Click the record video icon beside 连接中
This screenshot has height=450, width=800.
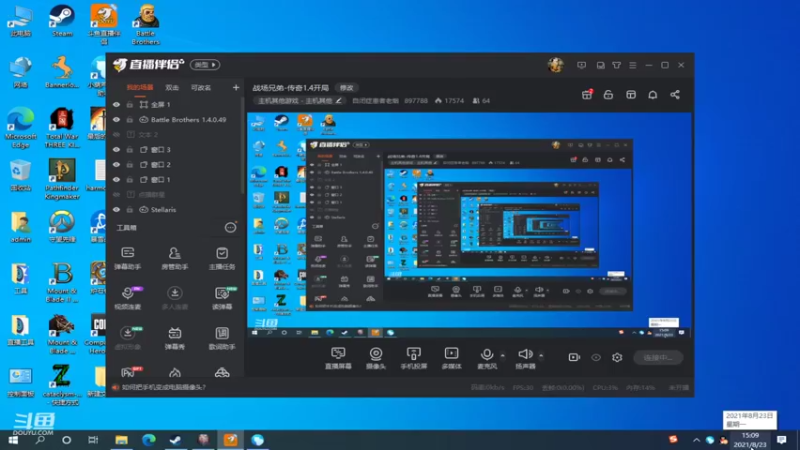(x=574, y=357)
